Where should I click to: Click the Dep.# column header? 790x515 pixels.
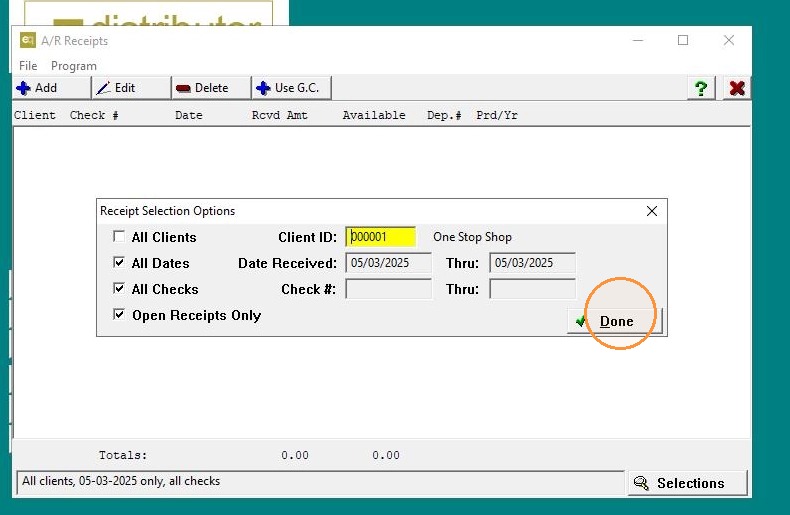[444, 115]
